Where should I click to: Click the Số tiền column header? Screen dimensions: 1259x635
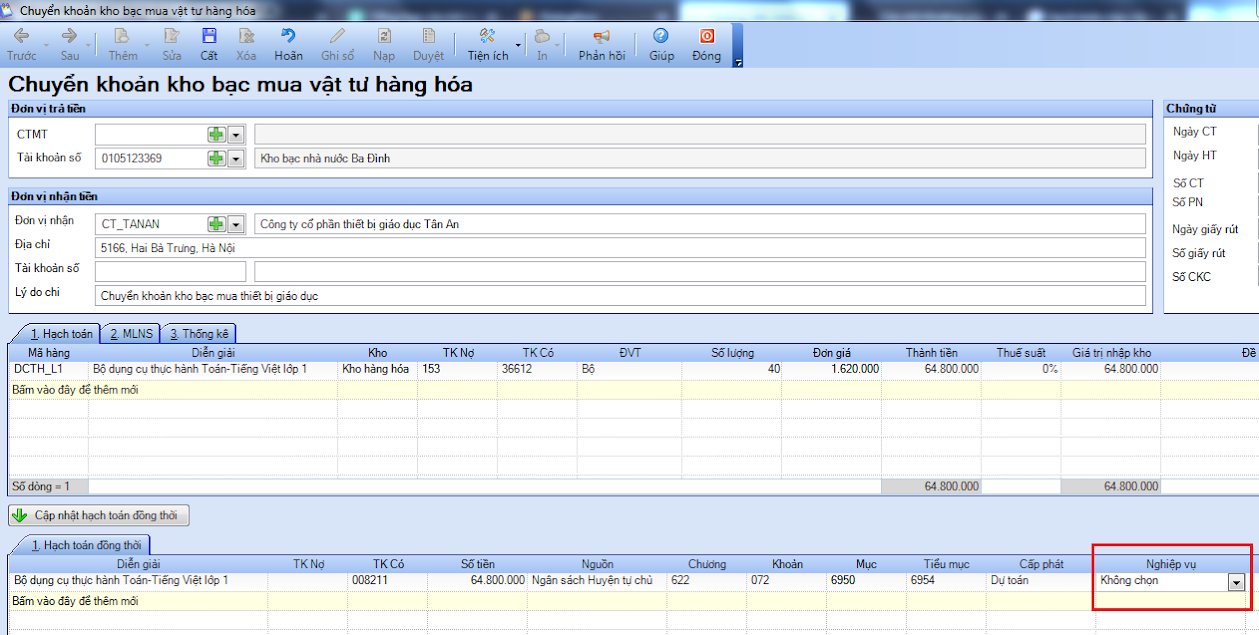(x=478, y=564)
